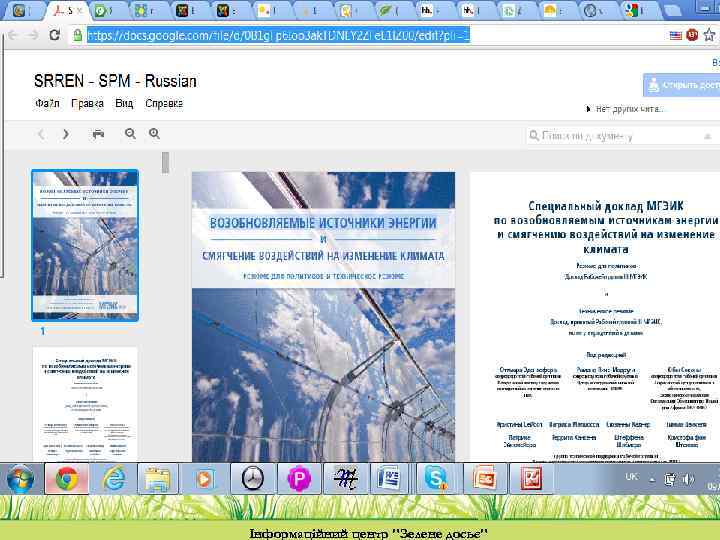
Task: Click the SRREN - SPM - Russian title
Action: click(x=115, y=81)
